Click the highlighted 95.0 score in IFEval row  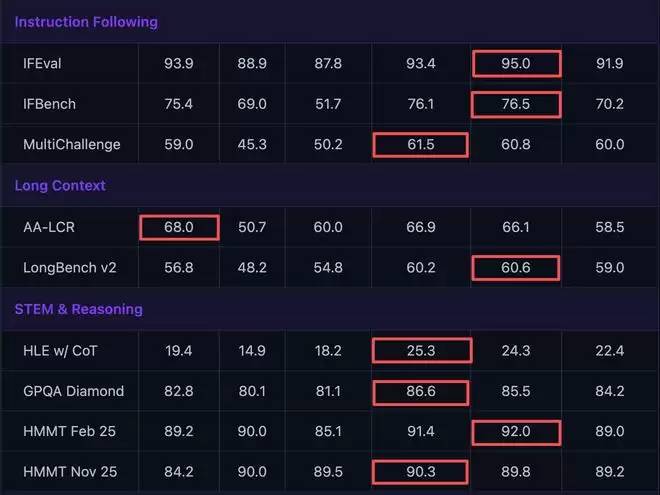click(516, 64)
